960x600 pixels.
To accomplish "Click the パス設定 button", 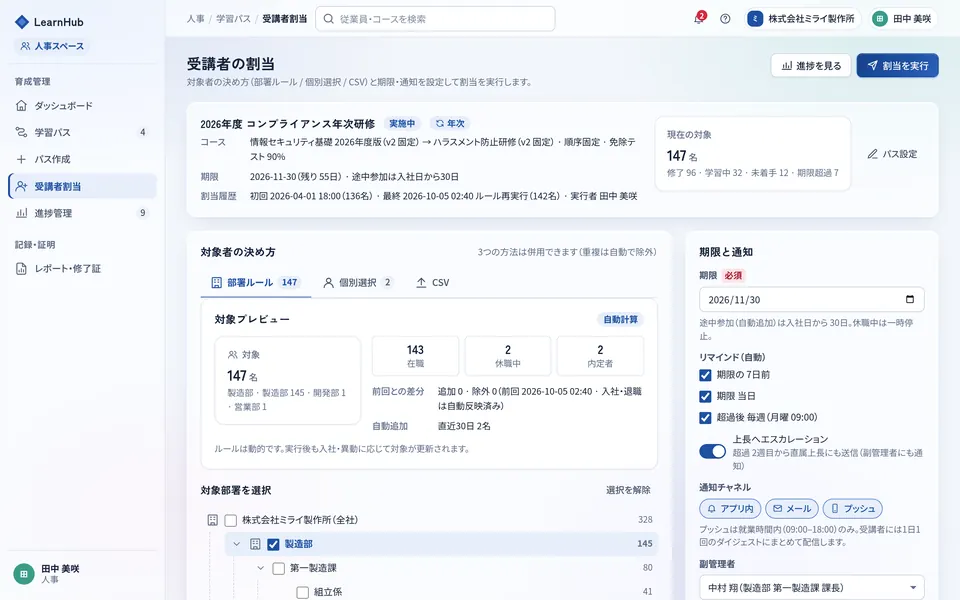I will pyautogui.click(x=892, y=154).
